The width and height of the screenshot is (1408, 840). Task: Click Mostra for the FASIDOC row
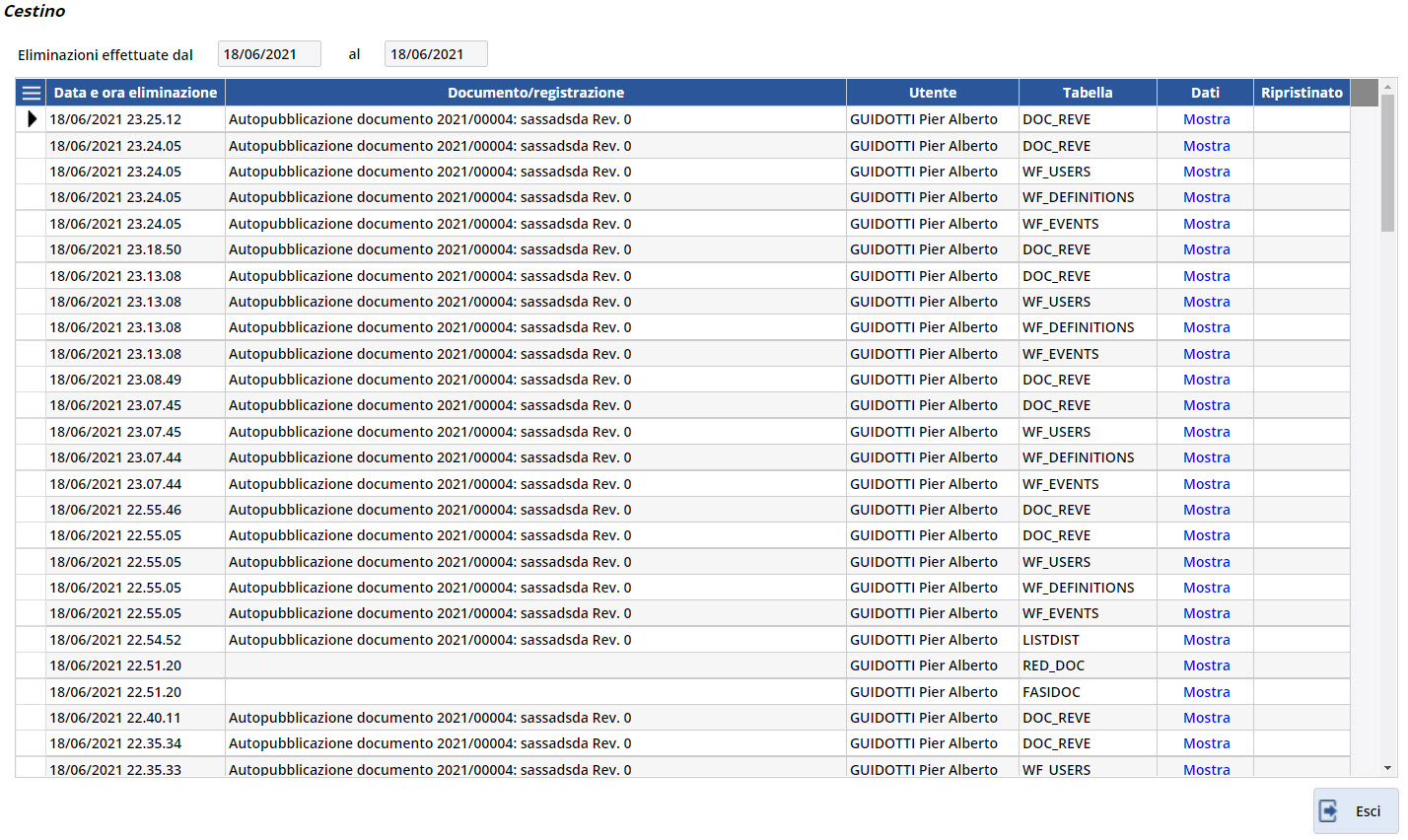point(1206,692)
